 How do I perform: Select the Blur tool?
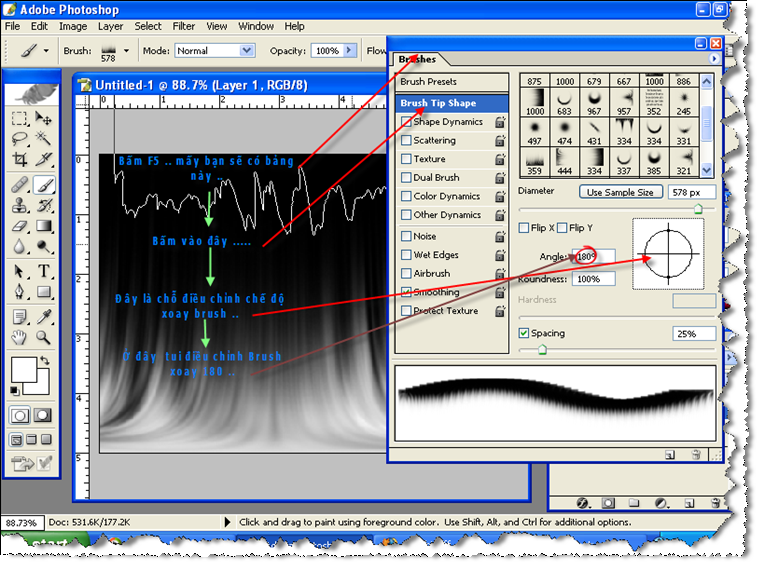pyautogui.click(x=19, y=247)
